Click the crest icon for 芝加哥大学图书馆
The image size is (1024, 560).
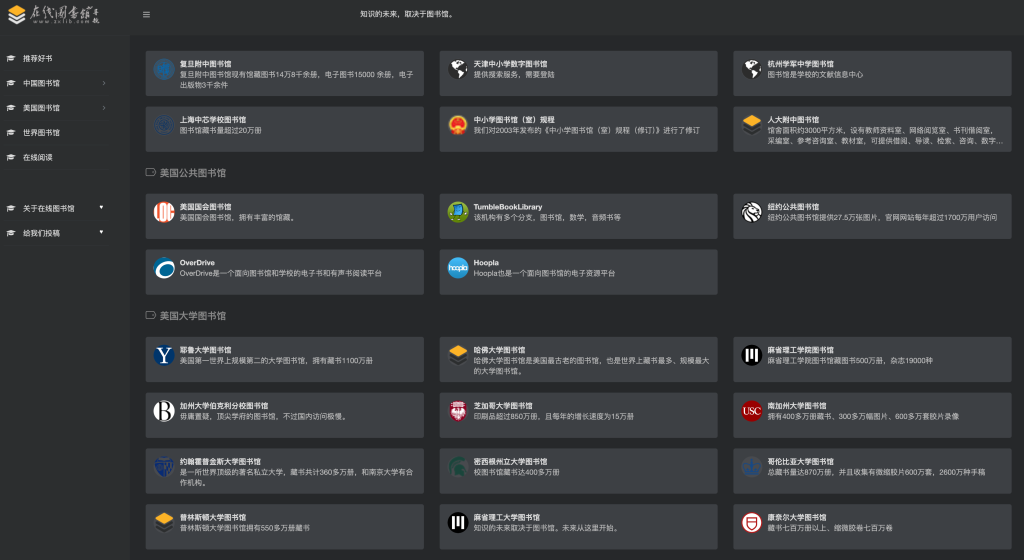458,411
